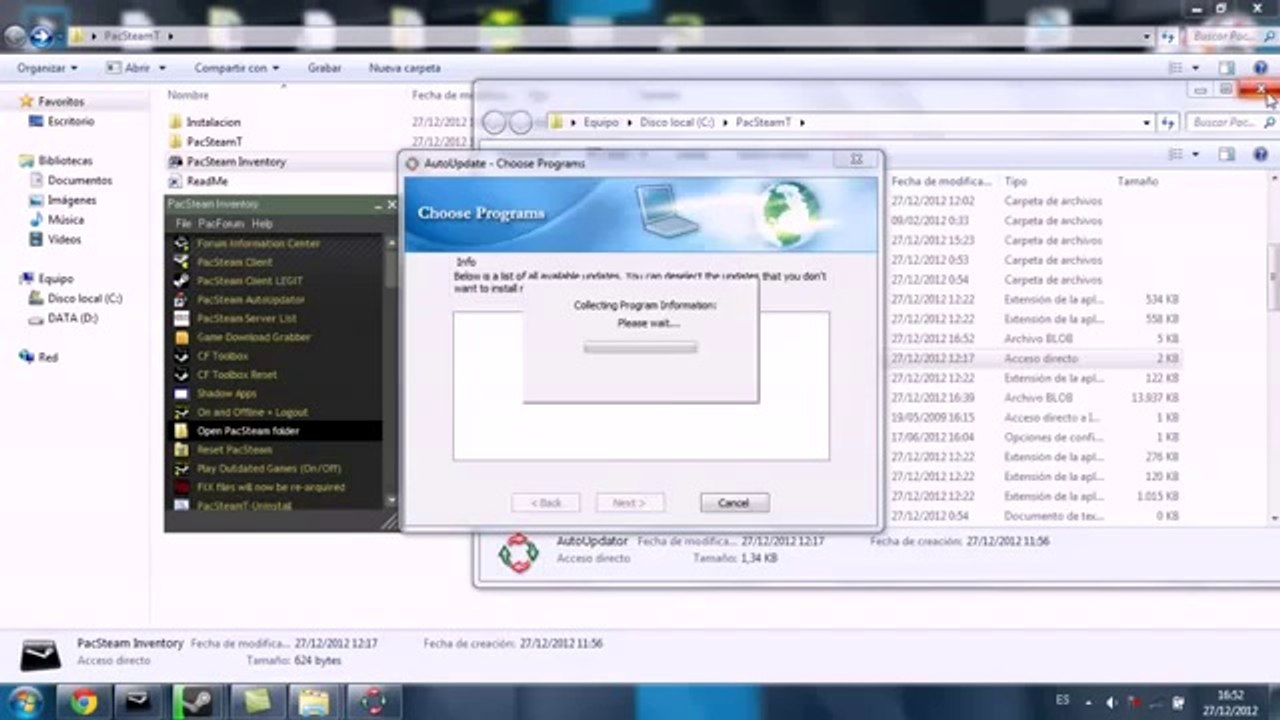The image size is (1280, 720).
Task: Expand address history dropdown in back Explorer window
Action: click(1146, 36)
